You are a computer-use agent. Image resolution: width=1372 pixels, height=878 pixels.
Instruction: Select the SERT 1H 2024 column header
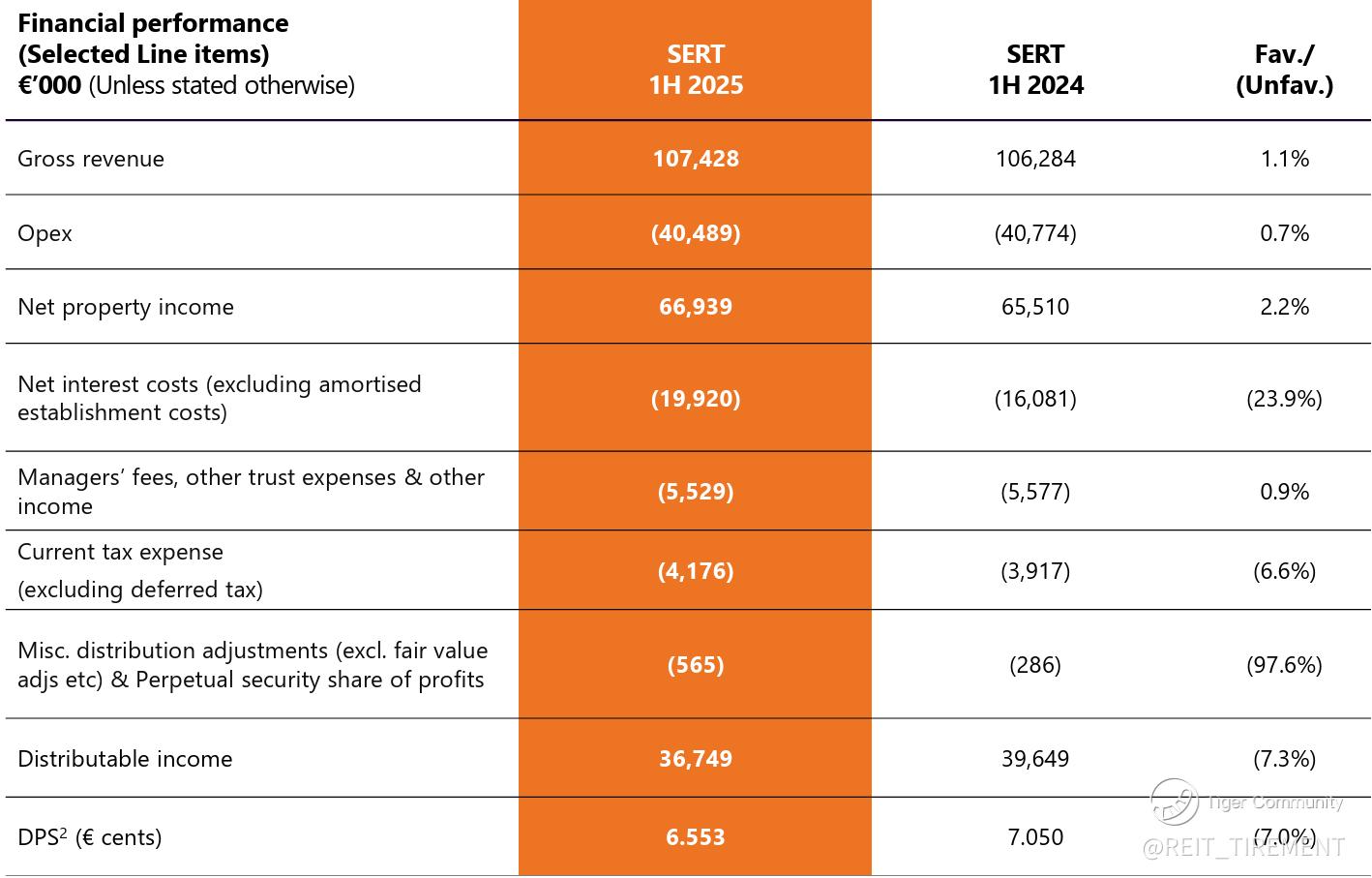1035,70
